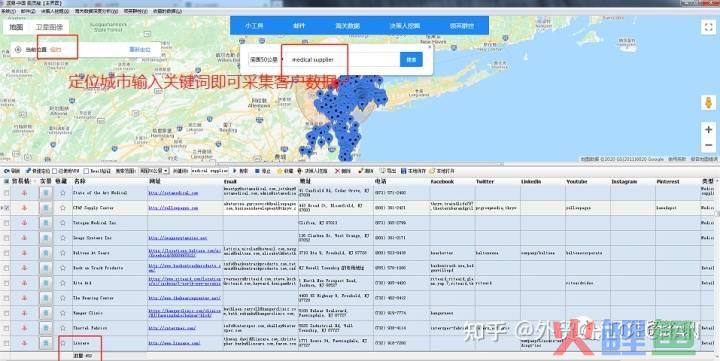Click the red X delete icon in toolbar

click(337, 171)
